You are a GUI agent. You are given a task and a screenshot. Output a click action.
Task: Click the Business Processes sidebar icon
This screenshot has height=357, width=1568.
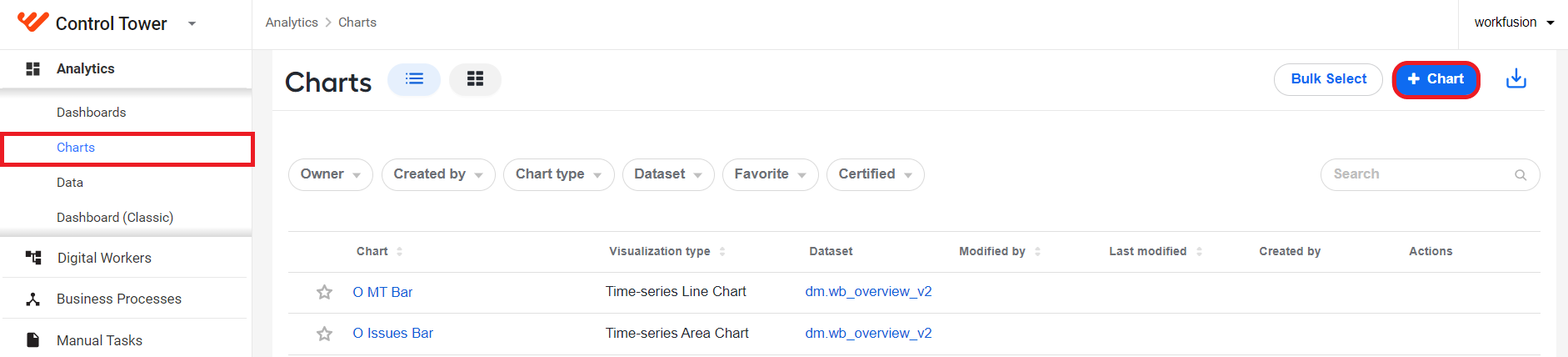(x=33, y=299)
